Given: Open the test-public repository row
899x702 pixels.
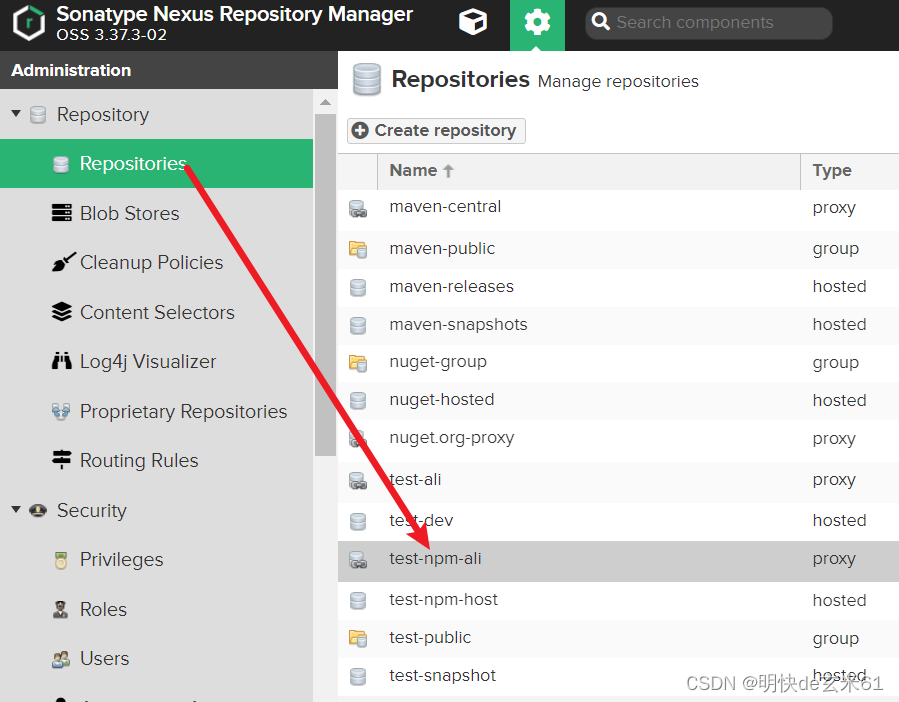Looking at the screenshot, I should pos(619,638).
